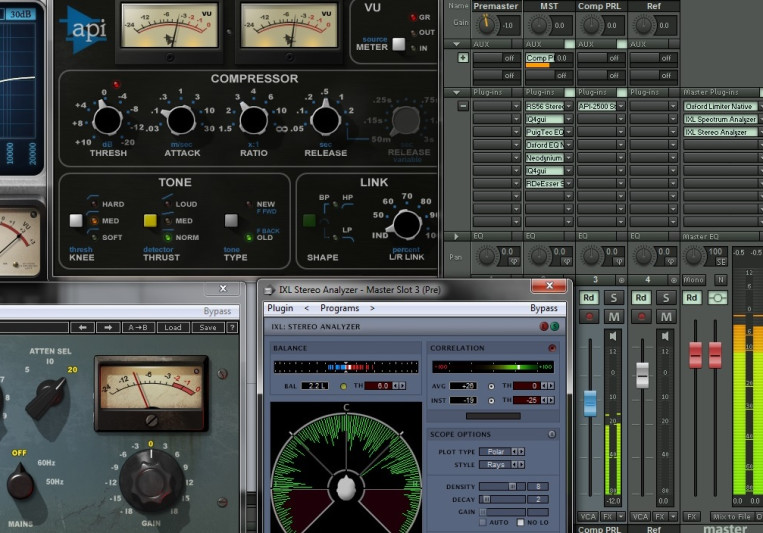Mute channel 4 Ref
The height and width of the screenshot is (533, 763).
click(666, 317)
